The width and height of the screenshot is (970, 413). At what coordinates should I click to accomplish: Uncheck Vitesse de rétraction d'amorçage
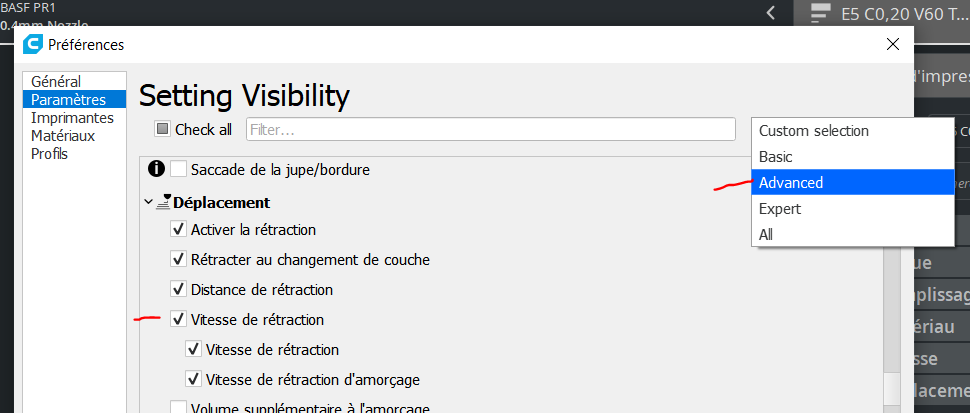pos(194,378)
